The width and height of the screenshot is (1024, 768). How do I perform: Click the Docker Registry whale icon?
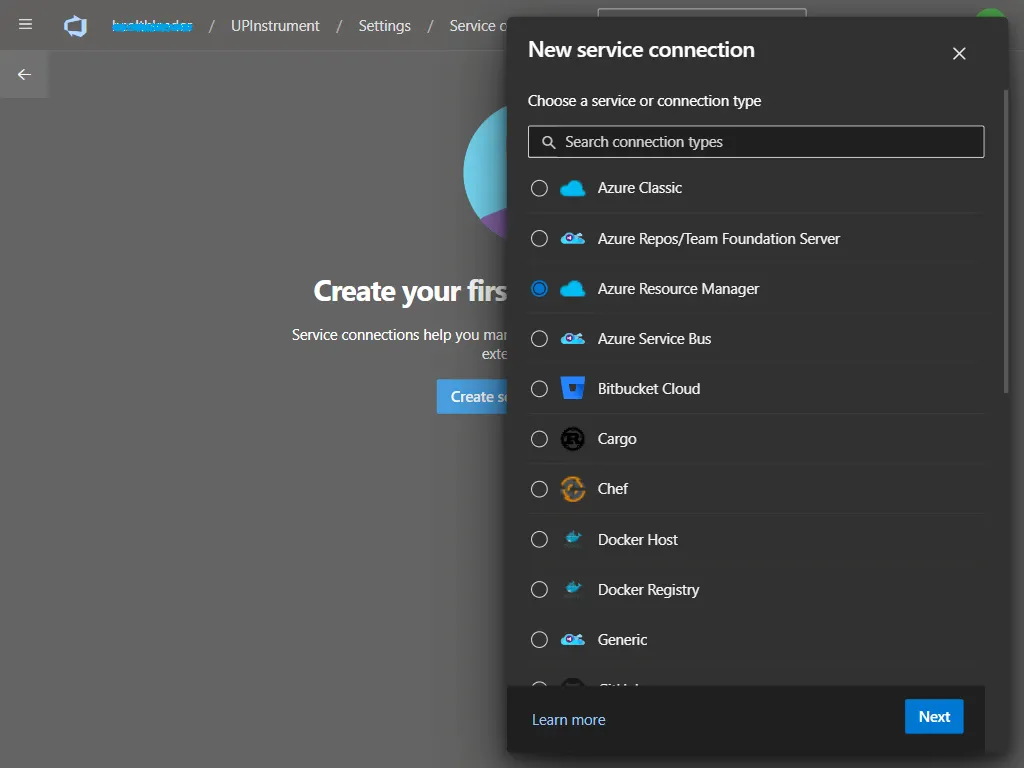(x=573, y=589)
